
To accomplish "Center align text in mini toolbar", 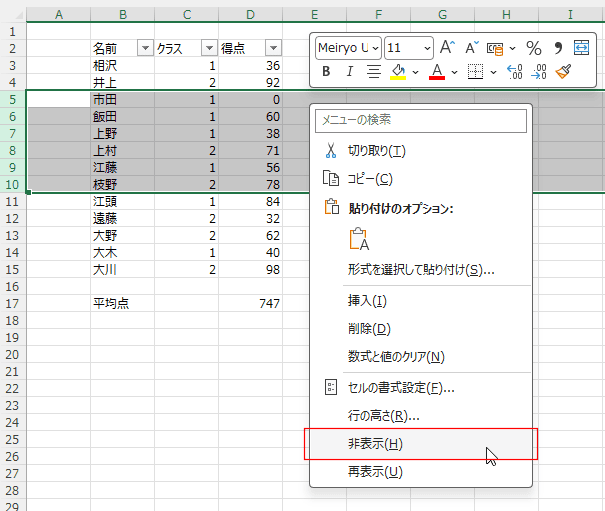I will 373,71.
